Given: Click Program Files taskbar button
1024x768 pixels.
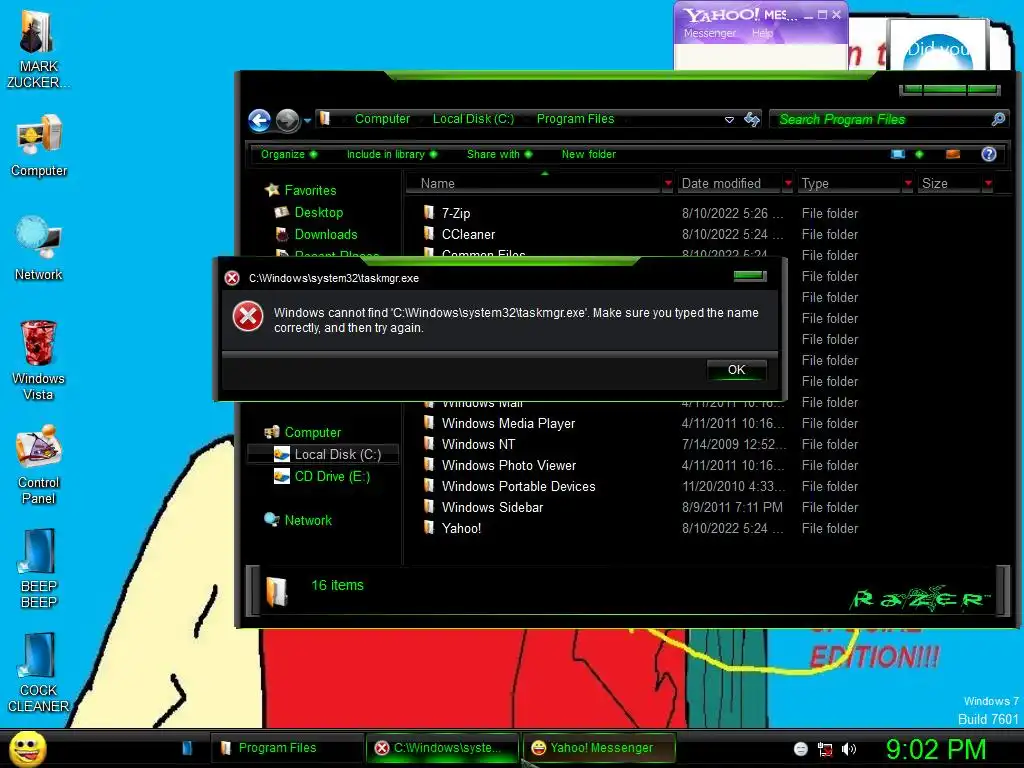Looking at the screenshot, I should [287, 748].
